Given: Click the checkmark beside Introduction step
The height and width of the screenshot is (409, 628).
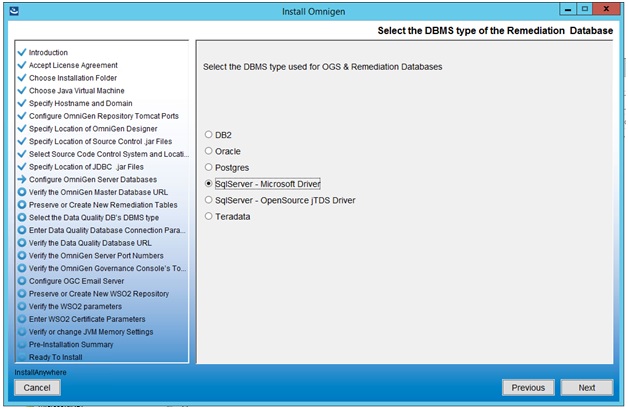Looking at the screenshot, I should (22, 52).
